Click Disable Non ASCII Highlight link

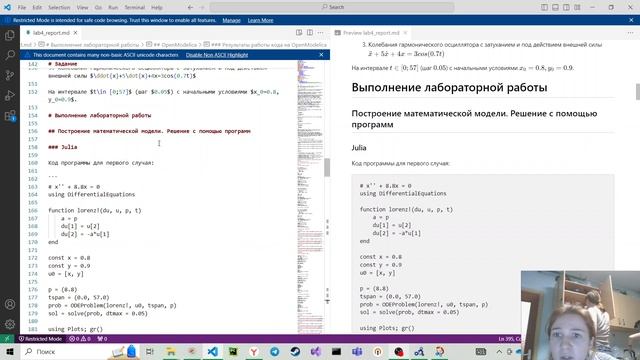217,55
